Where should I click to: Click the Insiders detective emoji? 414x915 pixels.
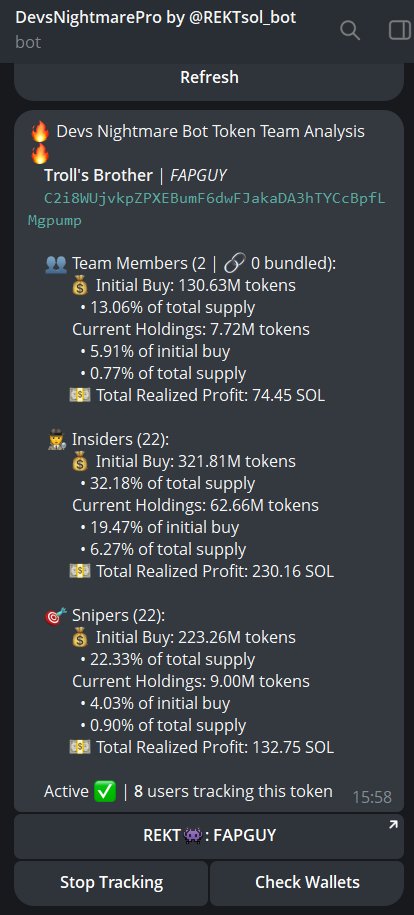click(x=56, y=440)
